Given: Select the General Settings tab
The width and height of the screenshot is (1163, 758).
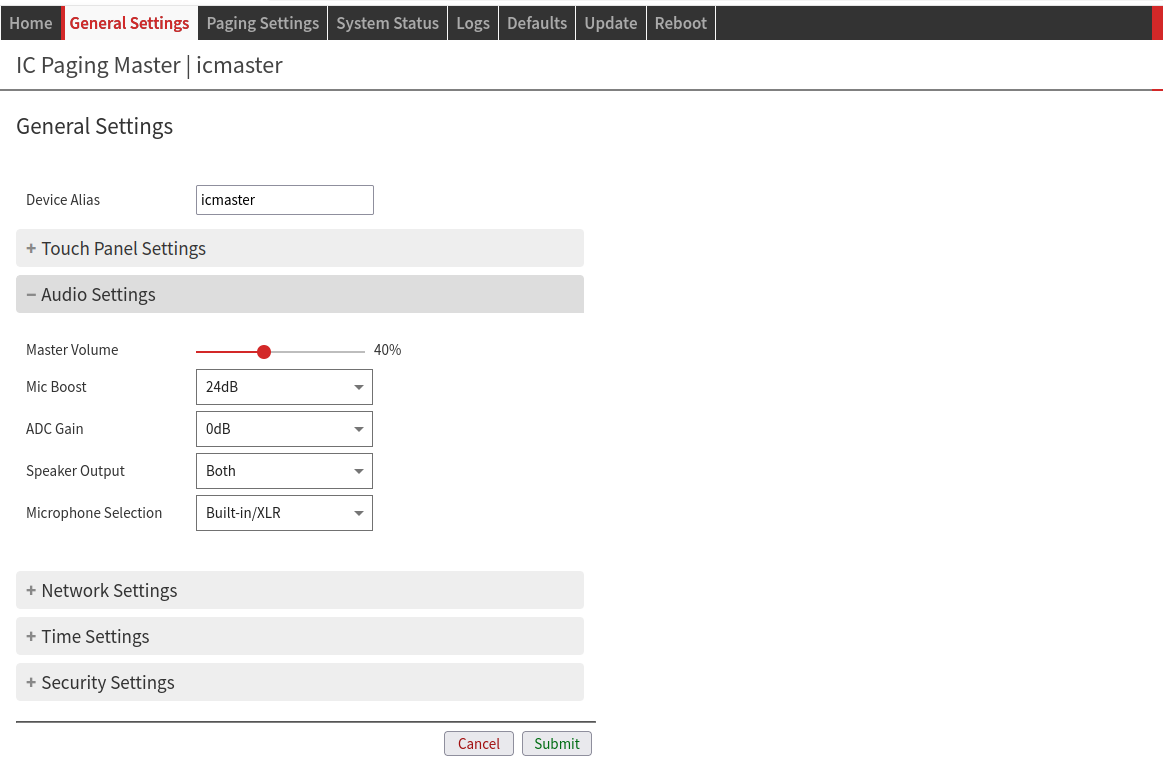Looking at the screenshot, I should point(130,23).
